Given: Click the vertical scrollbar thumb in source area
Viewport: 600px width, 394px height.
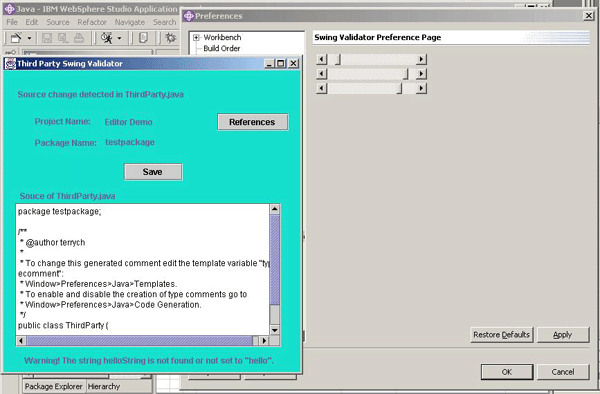Looking at the screenshot, I should (x=275, y=260).
